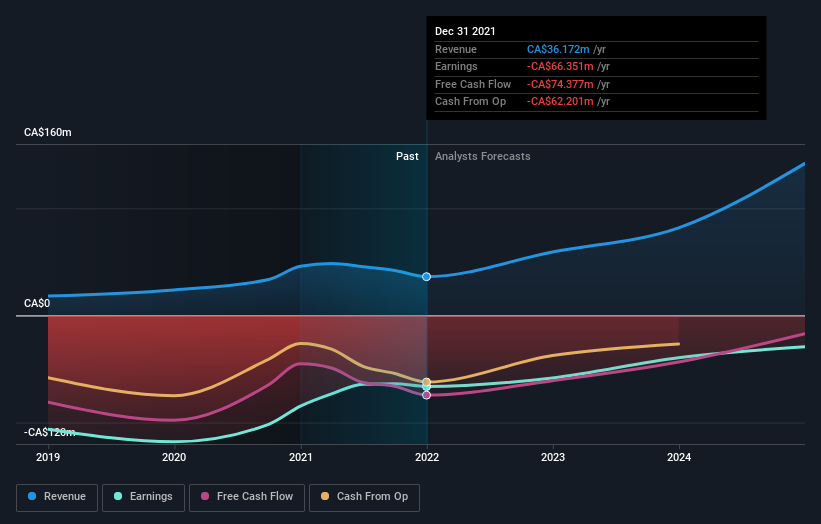
Task: Click the blue Revenue data point at 2022
Action: [x=427, y=276]
